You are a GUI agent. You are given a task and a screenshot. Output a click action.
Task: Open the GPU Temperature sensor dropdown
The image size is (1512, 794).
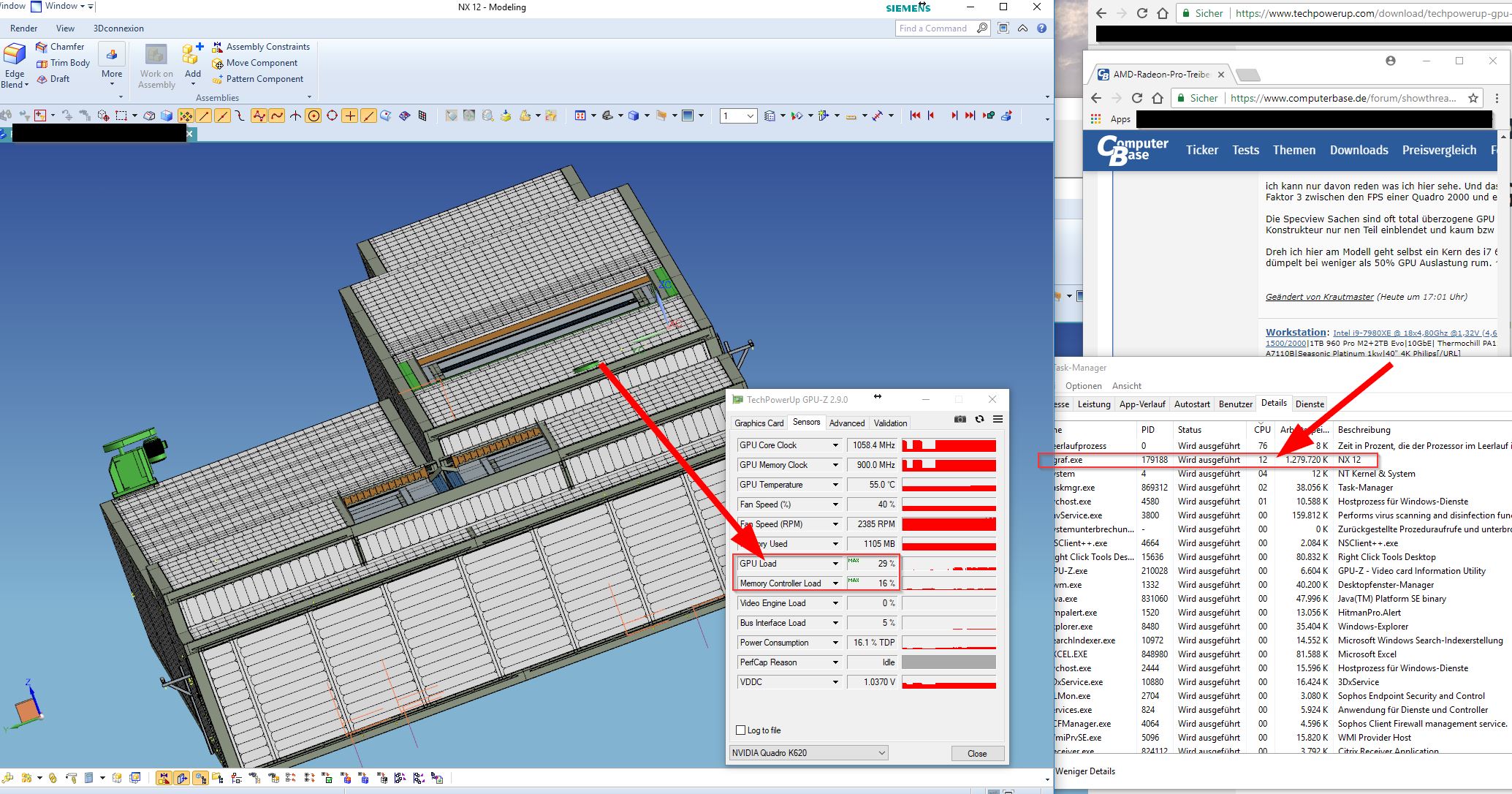tap(835, 485)
